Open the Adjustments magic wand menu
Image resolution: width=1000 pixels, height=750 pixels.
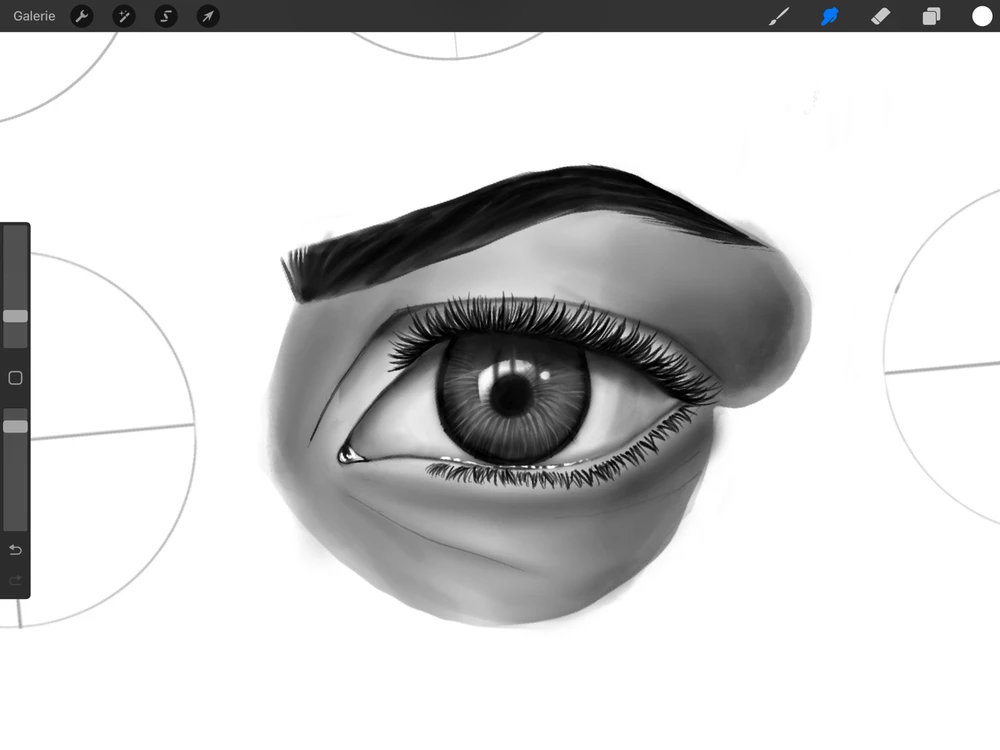[124, 17]
